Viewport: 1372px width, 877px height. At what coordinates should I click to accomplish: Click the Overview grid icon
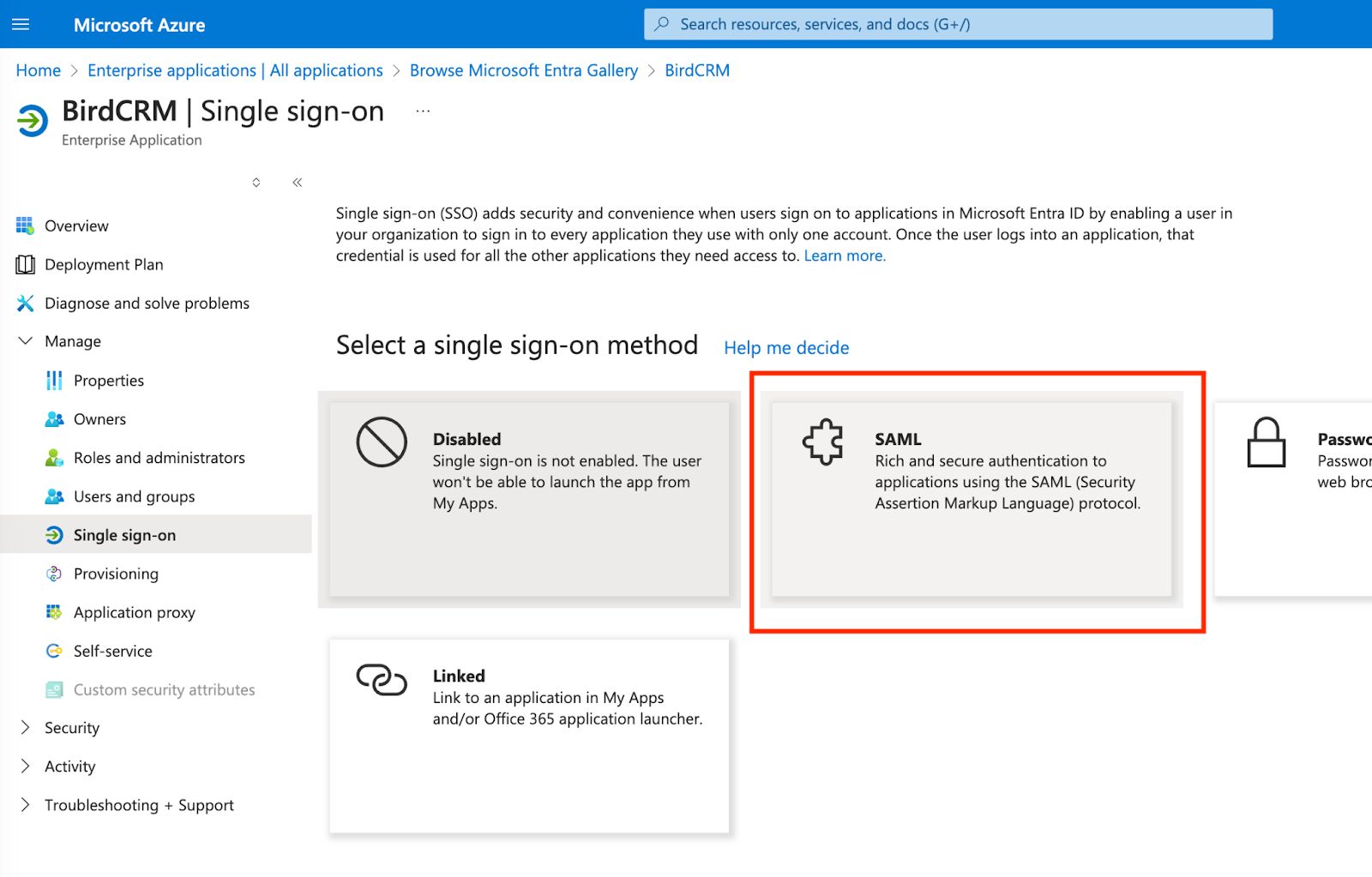tap(25, 225)
